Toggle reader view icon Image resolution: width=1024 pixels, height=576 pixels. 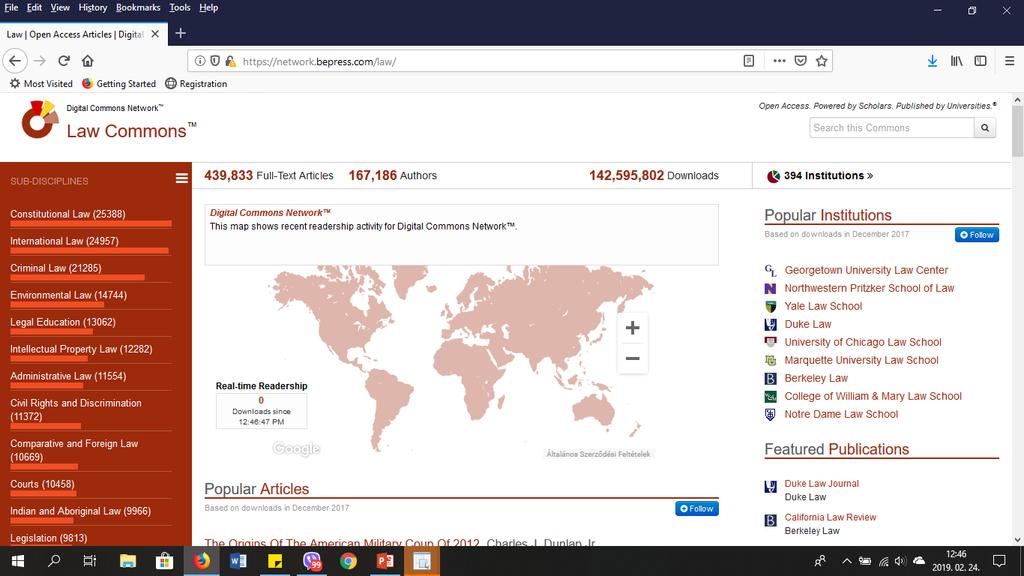[748, 61]
